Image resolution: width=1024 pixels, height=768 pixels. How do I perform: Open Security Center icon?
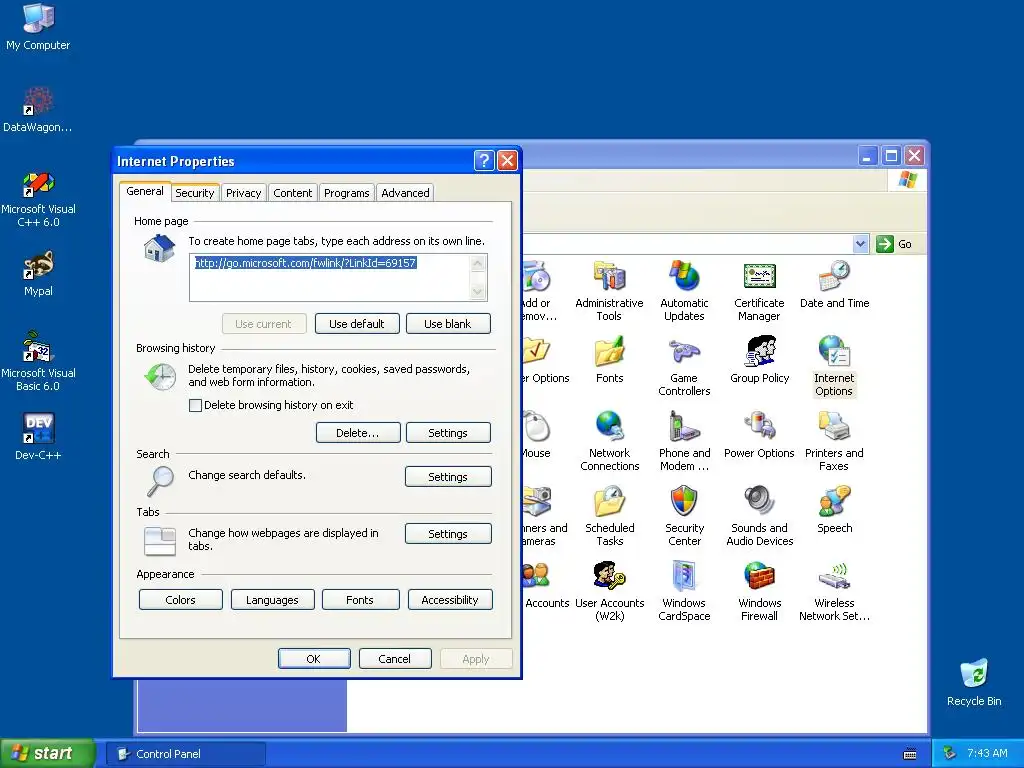click(x=684, y=516)
